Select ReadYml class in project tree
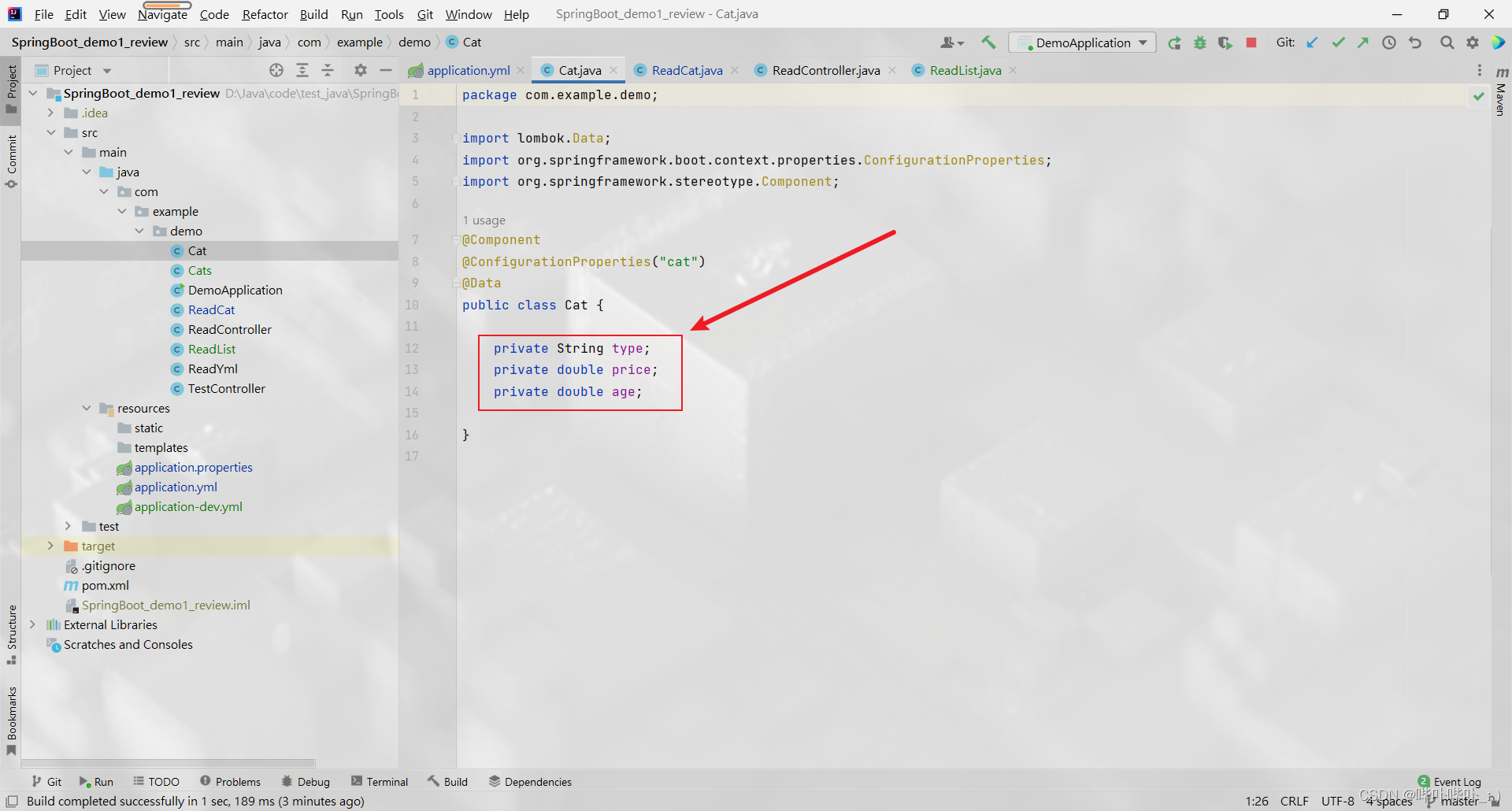The image size is (1512, 811). (x=213, y=368)
